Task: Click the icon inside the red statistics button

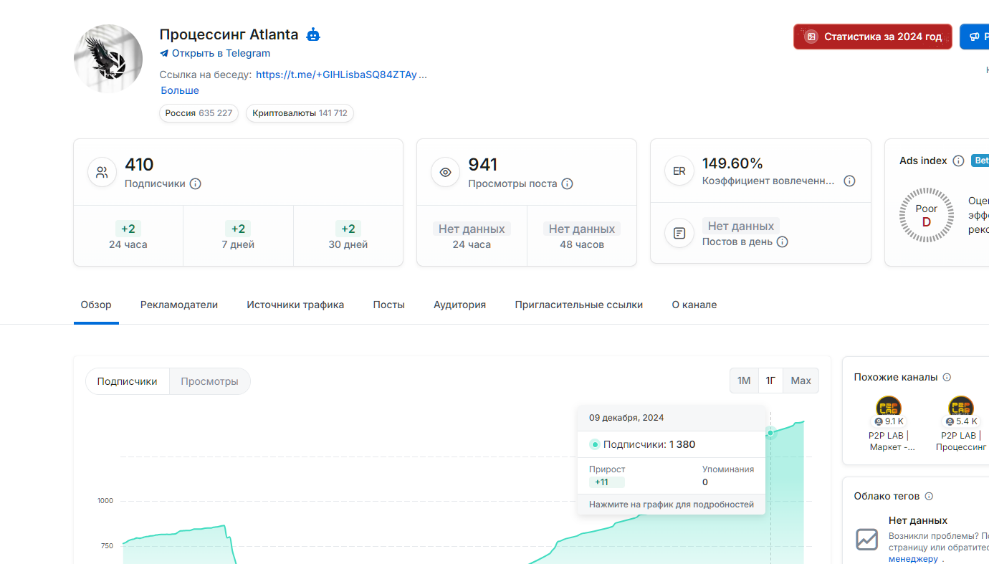Action: (811, 37)
